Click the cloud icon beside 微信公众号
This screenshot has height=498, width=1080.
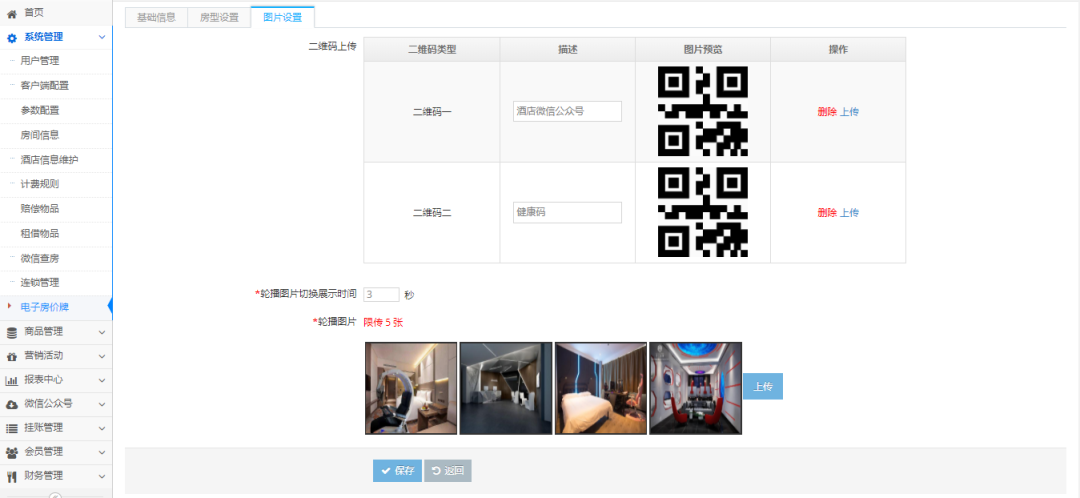tap(12, 404)
